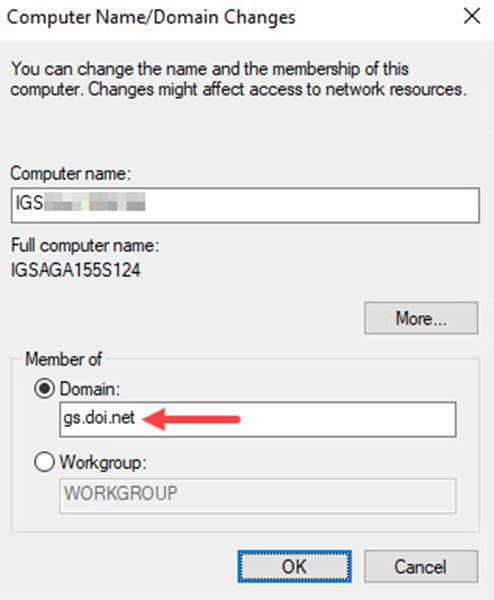Click the description text about network resources
Image resolution: width=494 pixels, height=600 pixels.
coord(238,79)
